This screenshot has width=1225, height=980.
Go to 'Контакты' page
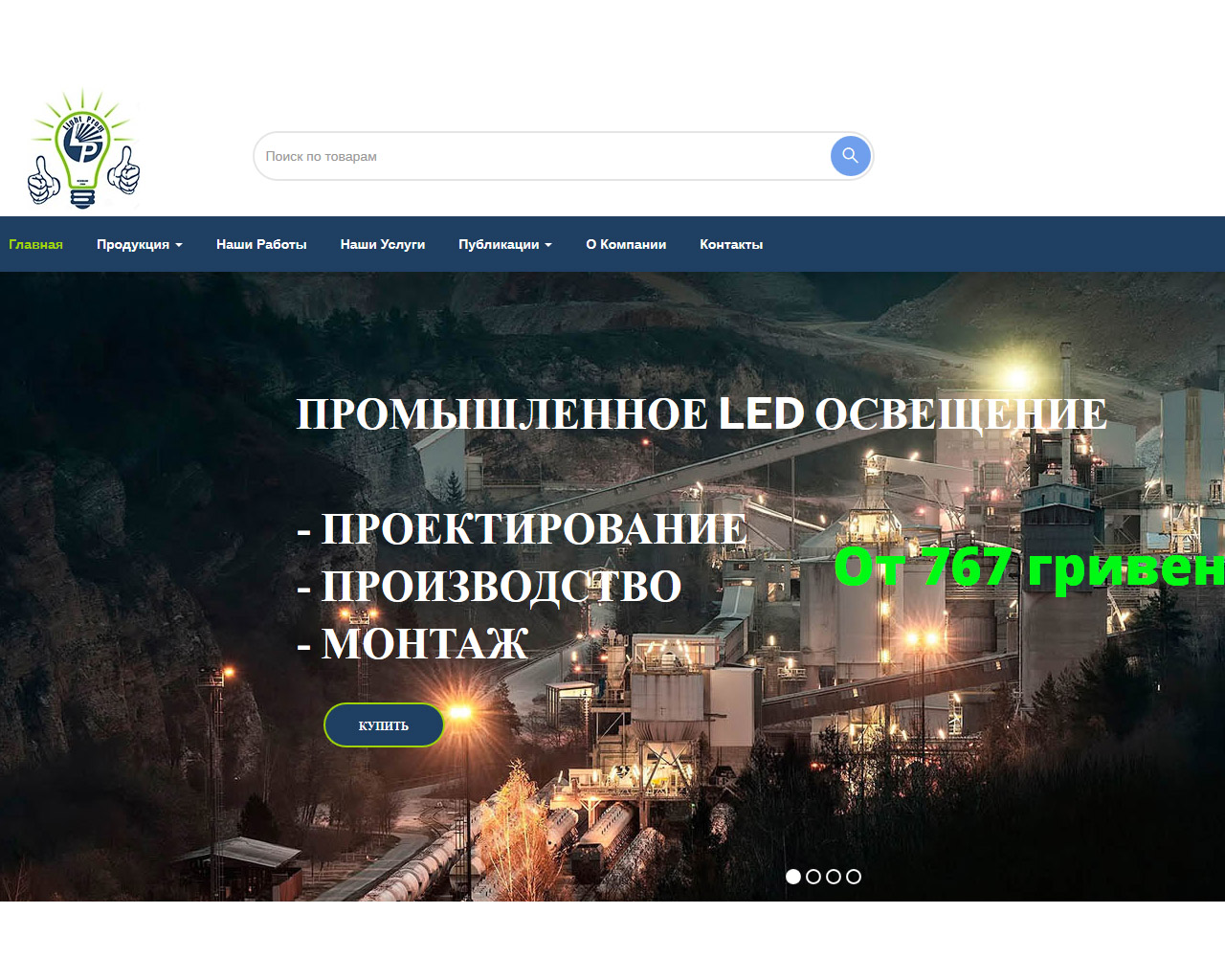[731, 244]
